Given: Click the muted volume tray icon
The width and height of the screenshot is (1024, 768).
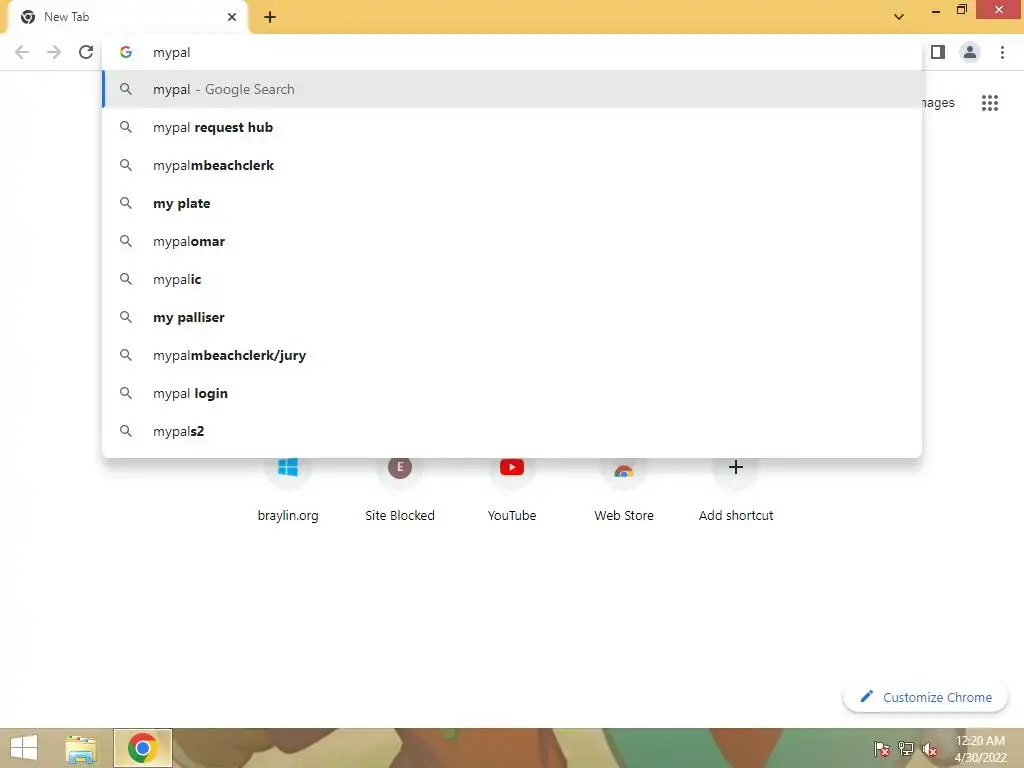Looking at the screenshot, I should pos(930,749).
